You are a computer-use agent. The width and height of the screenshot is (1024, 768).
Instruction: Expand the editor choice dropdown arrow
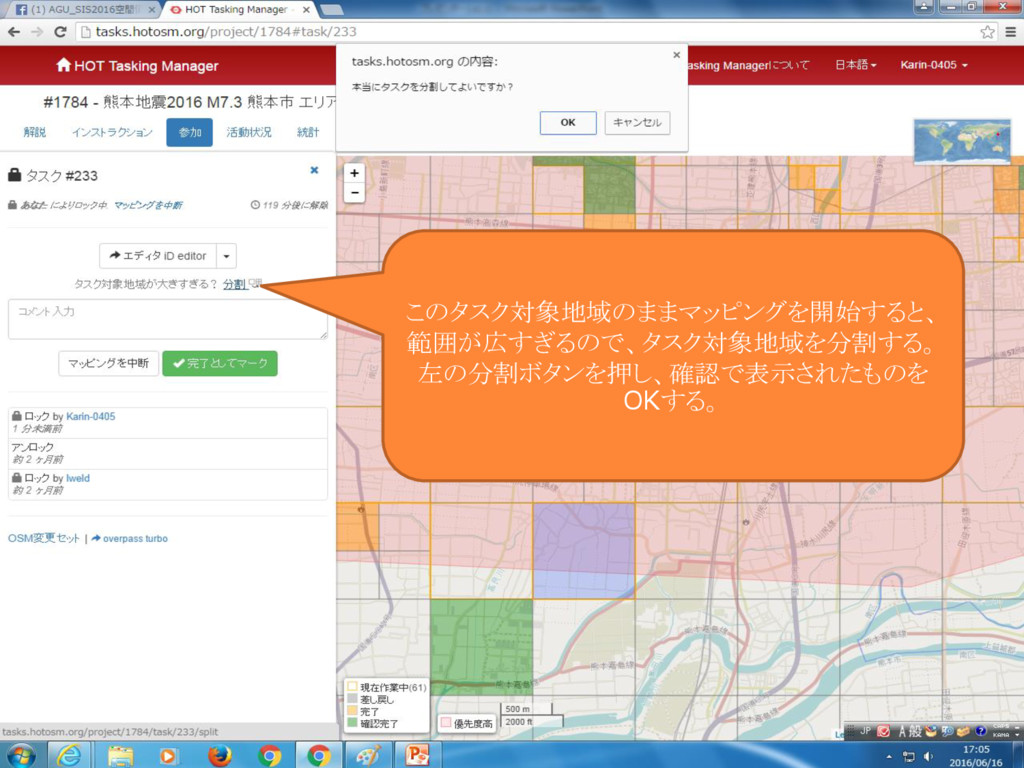[226, 256]
